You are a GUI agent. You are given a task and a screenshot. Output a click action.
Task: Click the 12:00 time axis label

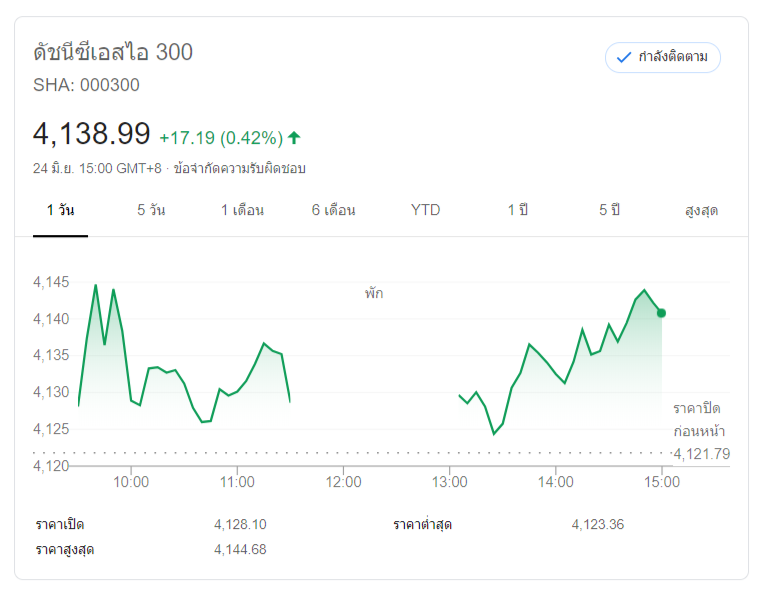(x=343, y=481)
